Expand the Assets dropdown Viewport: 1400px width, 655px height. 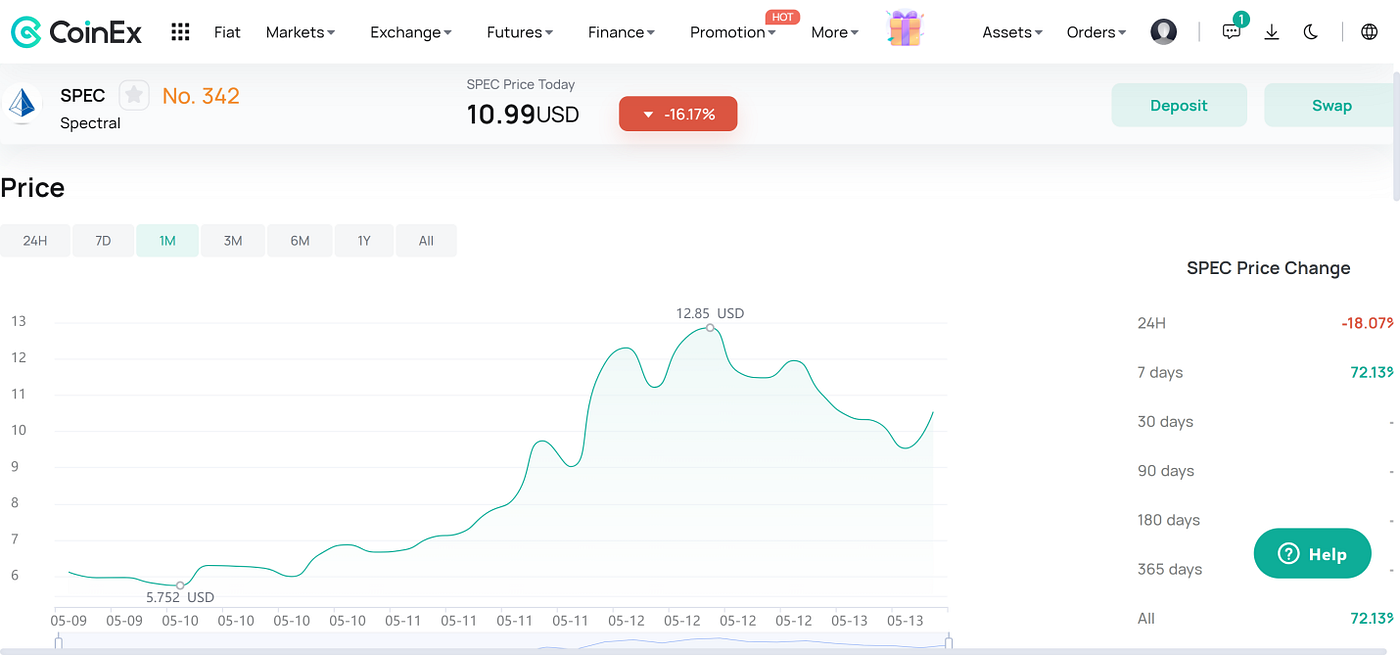tap(1010, 31)
